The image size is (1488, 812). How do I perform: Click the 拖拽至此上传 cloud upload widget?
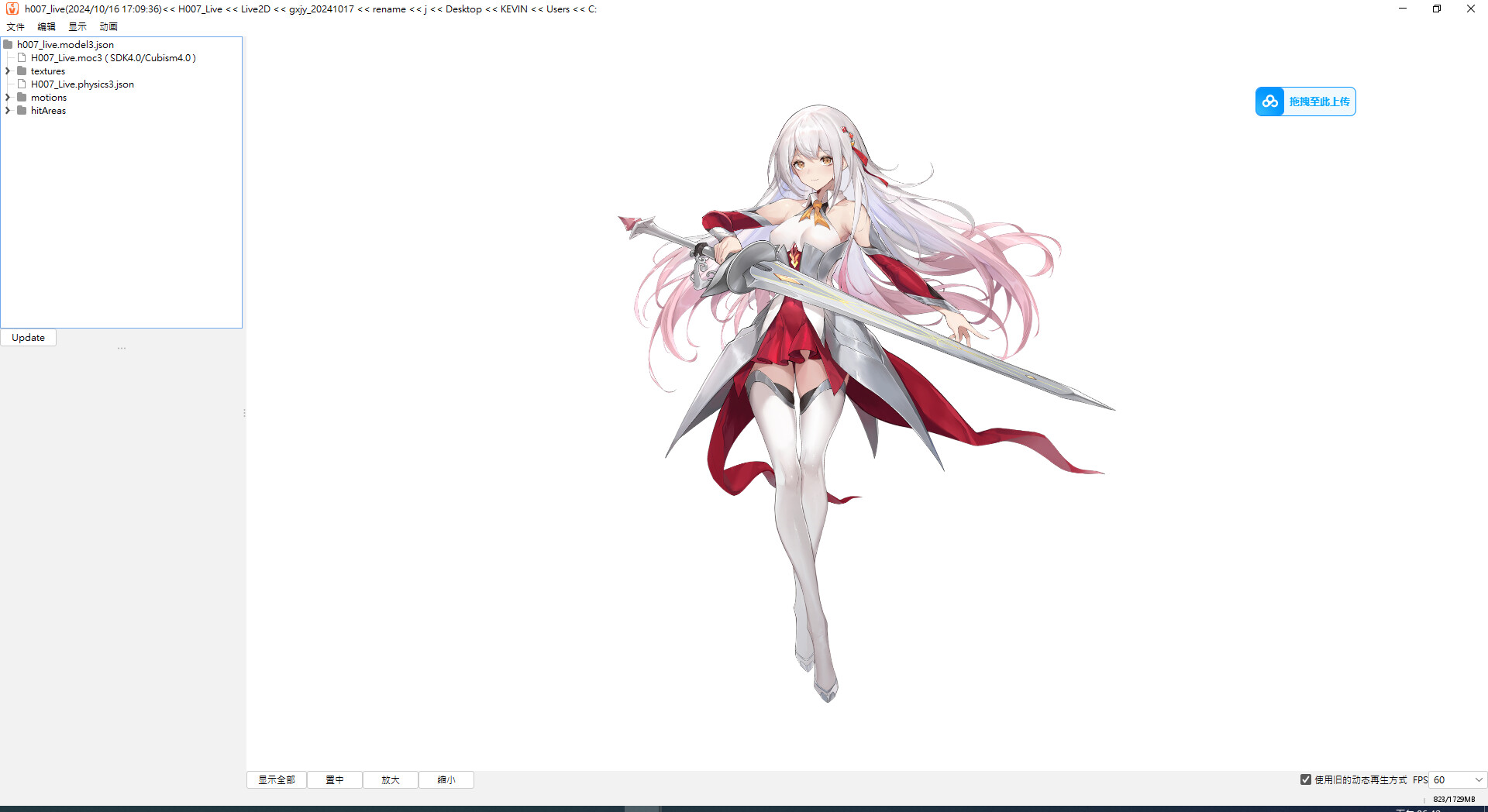pyautogui.click(x=1306, y=101)
